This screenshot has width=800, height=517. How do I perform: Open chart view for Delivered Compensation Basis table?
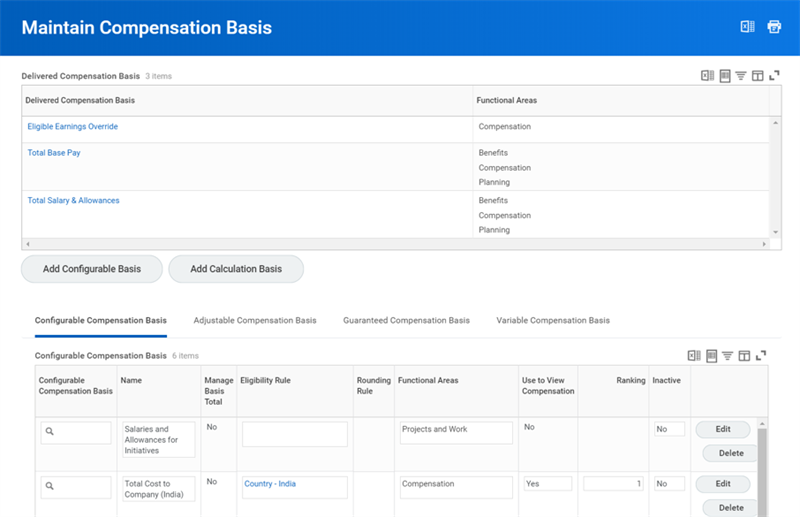pos(724,76)
